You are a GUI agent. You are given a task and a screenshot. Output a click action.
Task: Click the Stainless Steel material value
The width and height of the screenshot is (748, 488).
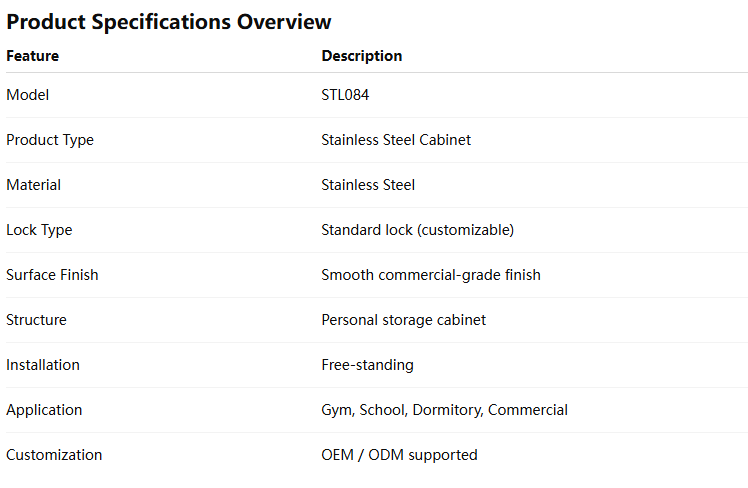pos(368,185)
